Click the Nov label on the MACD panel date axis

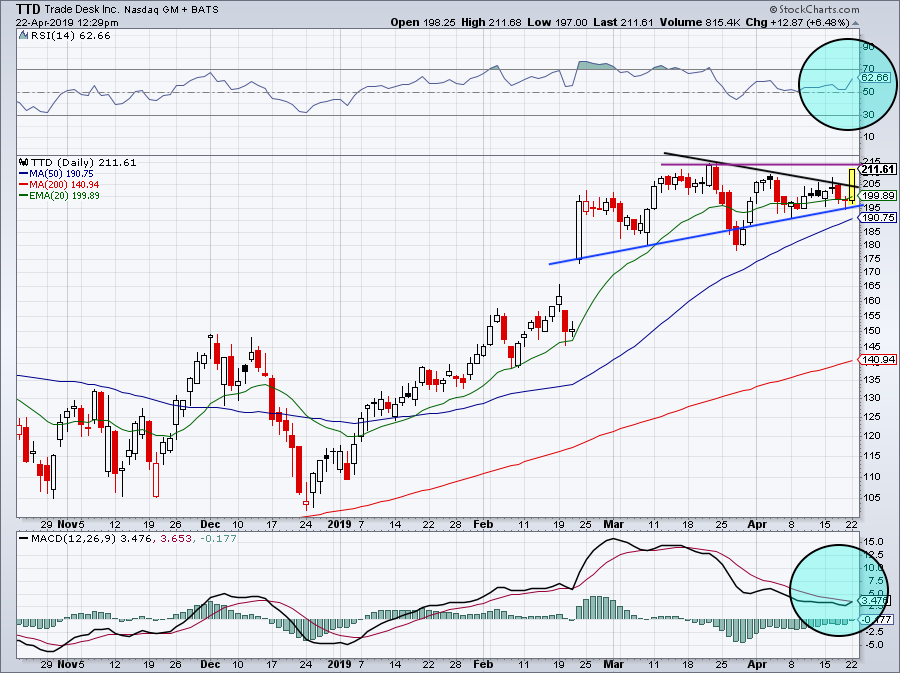click(67, 664)
